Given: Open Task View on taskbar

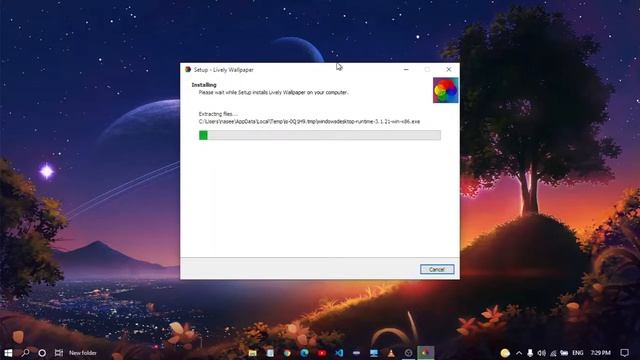Looking at the screenshot, I should tap(59, 353).
